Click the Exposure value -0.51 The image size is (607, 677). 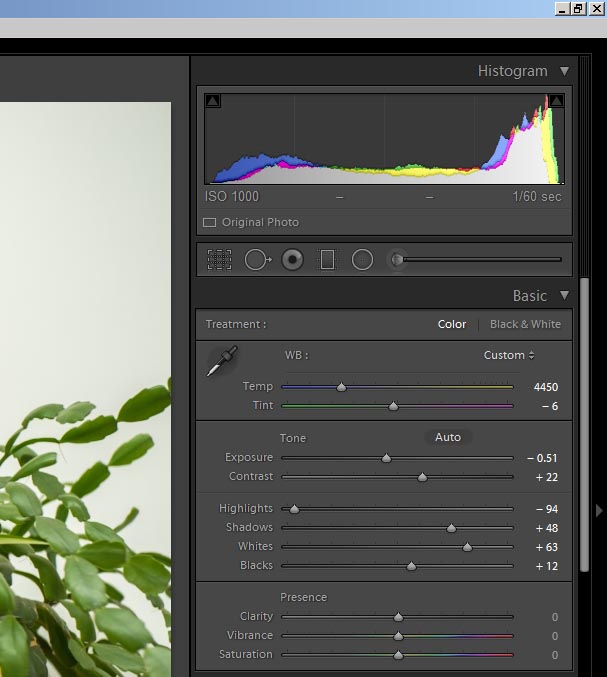click(x=542, y=458)
